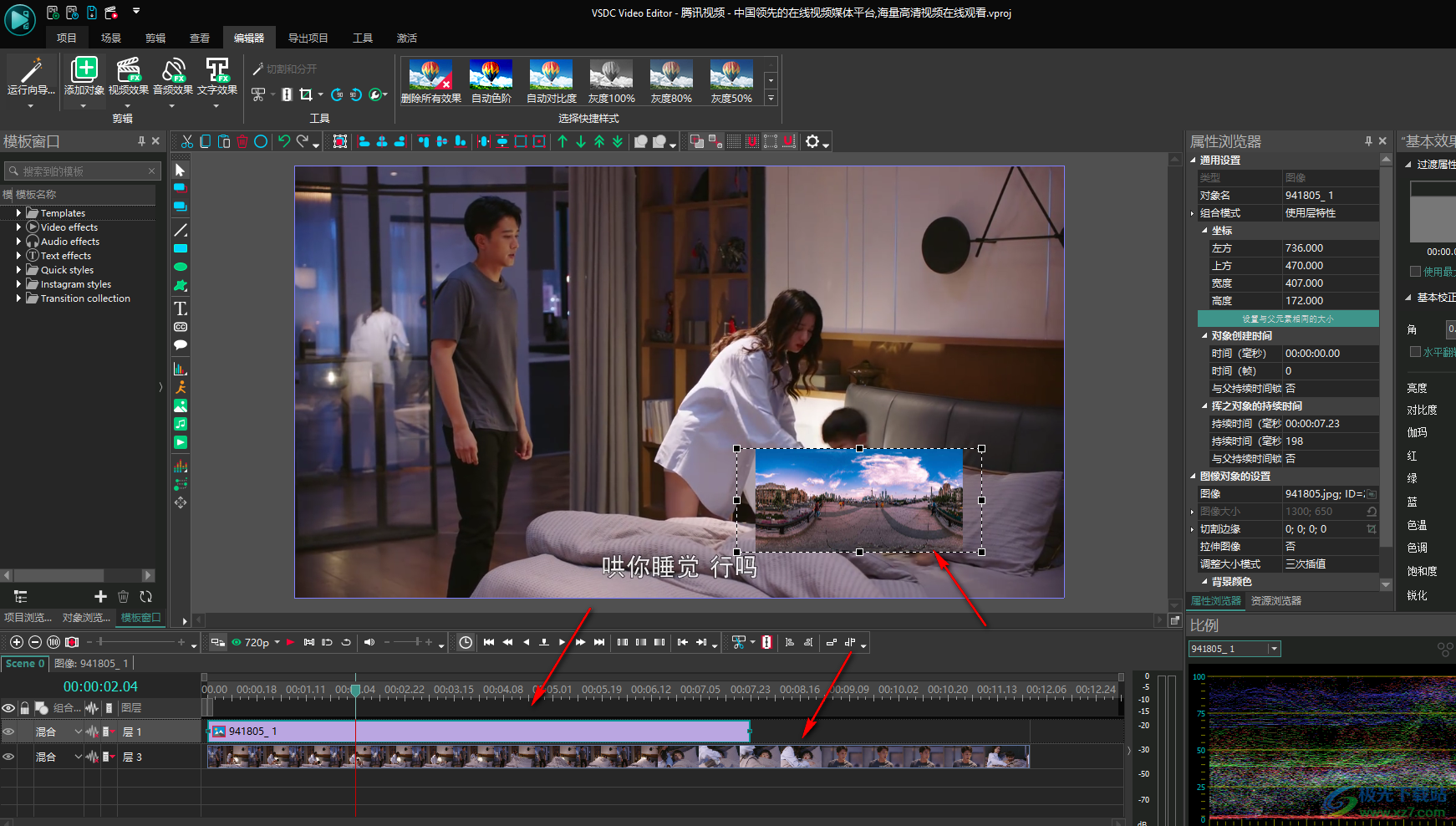Open the 剪辑 menu tab
The height and width of the screenshot is (826, 1456).
pos(155,38)
